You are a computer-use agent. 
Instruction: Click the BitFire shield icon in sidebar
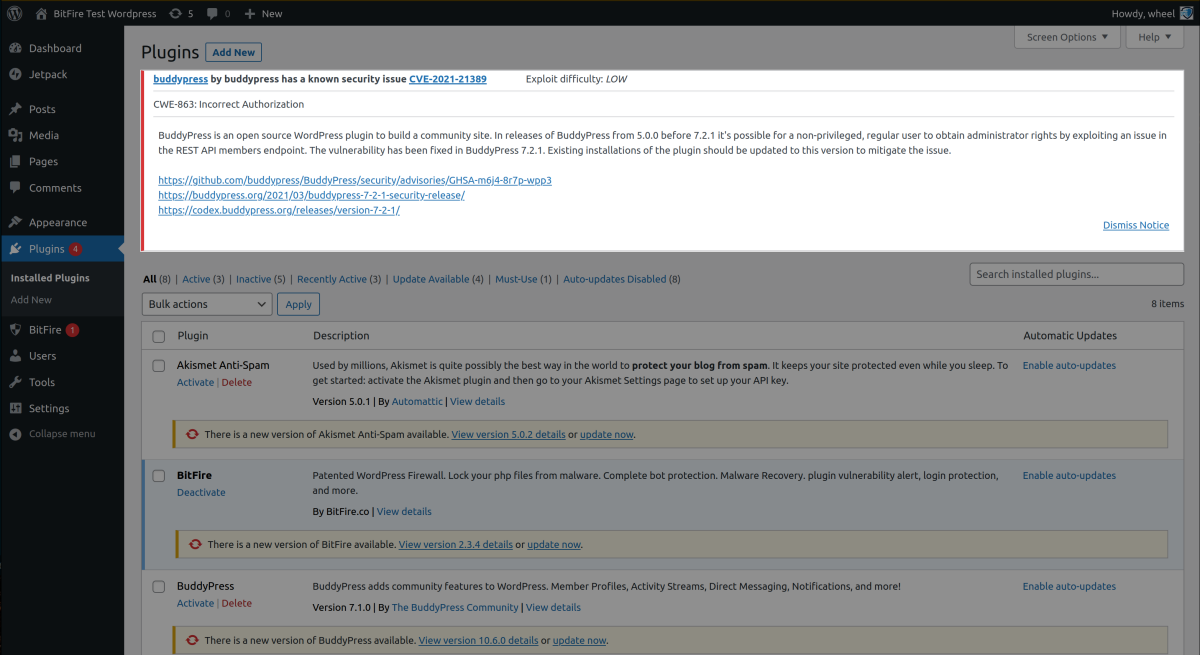point(15,329)
